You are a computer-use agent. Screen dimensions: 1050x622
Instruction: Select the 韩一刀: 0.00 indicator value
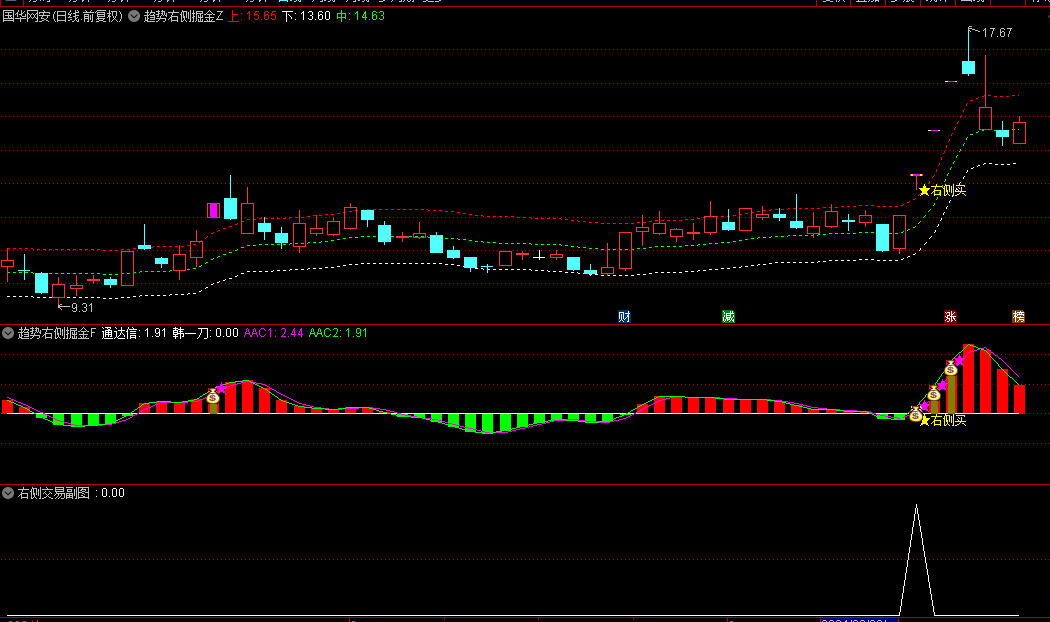coord(205,333)
